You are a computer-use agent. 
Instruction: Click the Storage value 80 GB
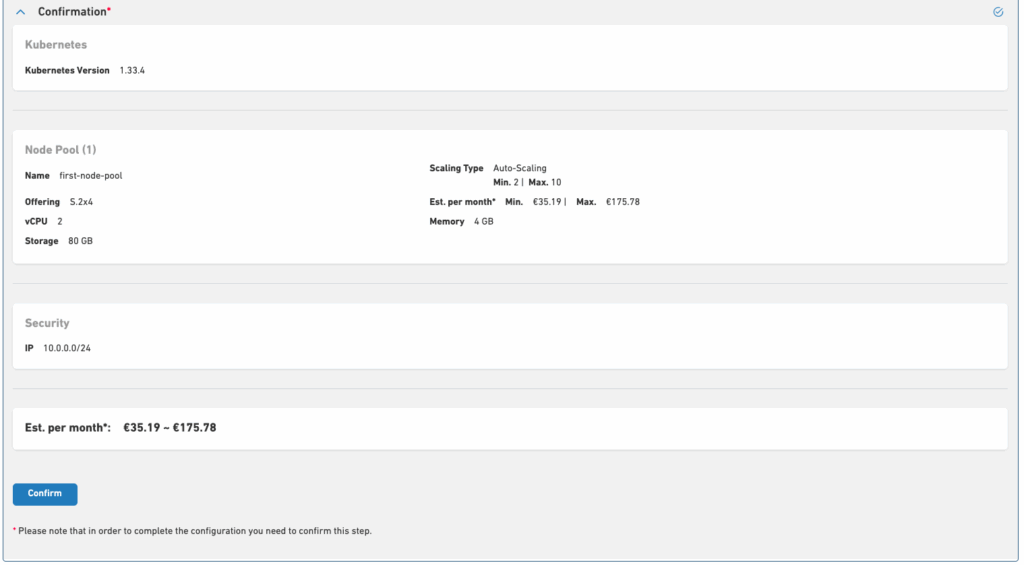click(x=81, y=241)
